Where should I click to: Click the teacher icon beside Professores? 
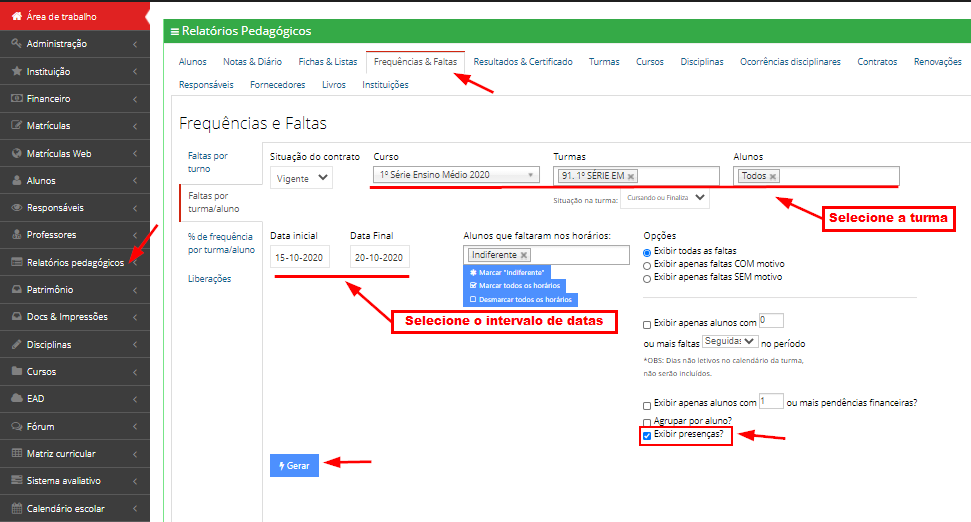pos(17,235)
